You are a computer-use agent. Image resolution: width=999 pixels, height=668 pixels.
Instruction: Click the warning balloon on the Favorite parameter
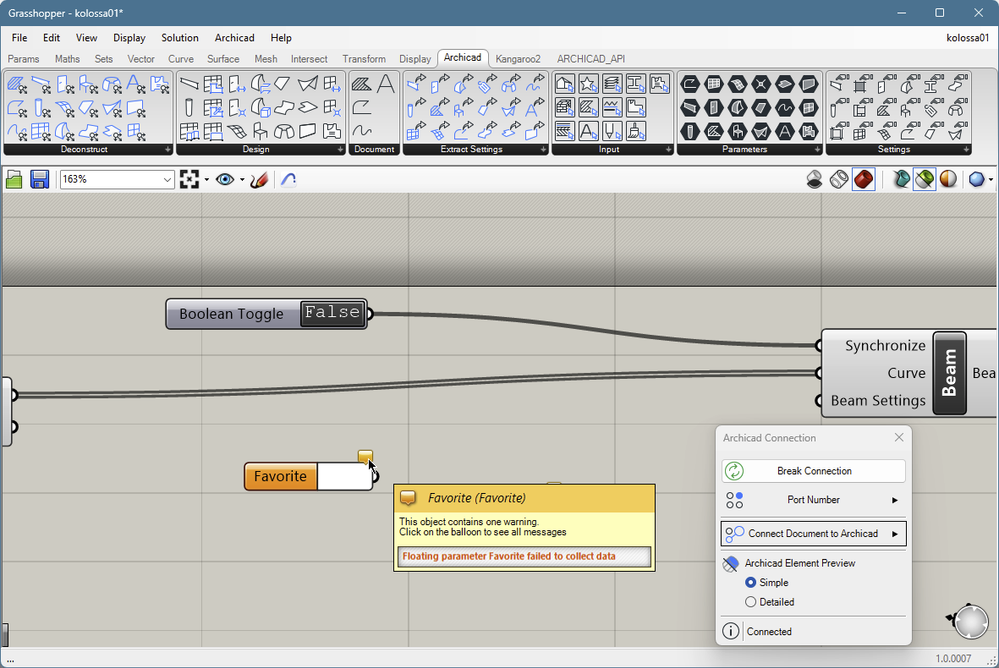click(x=364, y=456)
